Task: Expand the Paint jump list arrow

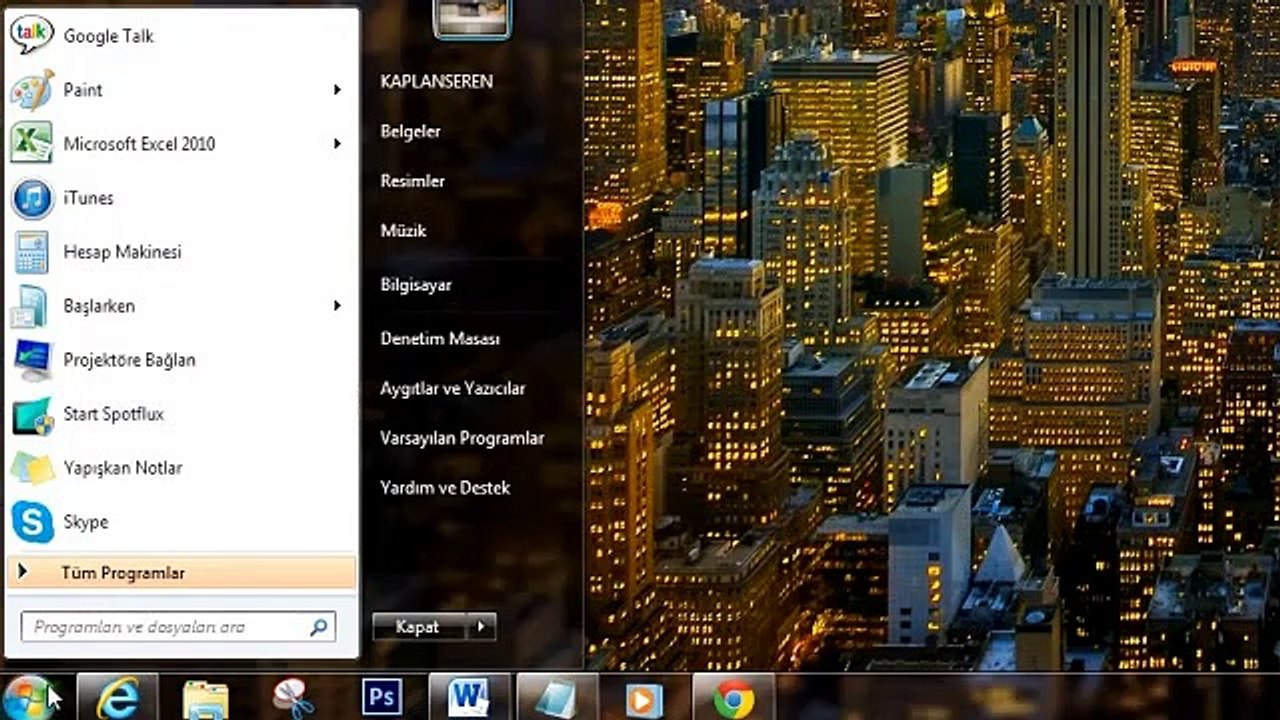Action: pos(337,90)
